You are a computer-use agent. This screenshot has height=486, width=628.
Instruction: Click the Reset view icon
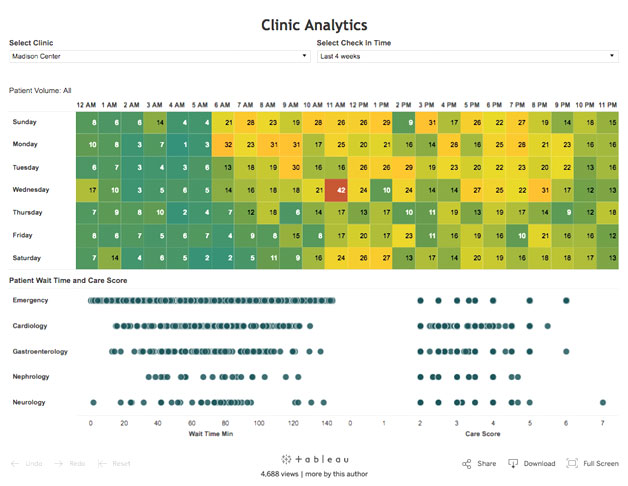click(102, 464)
